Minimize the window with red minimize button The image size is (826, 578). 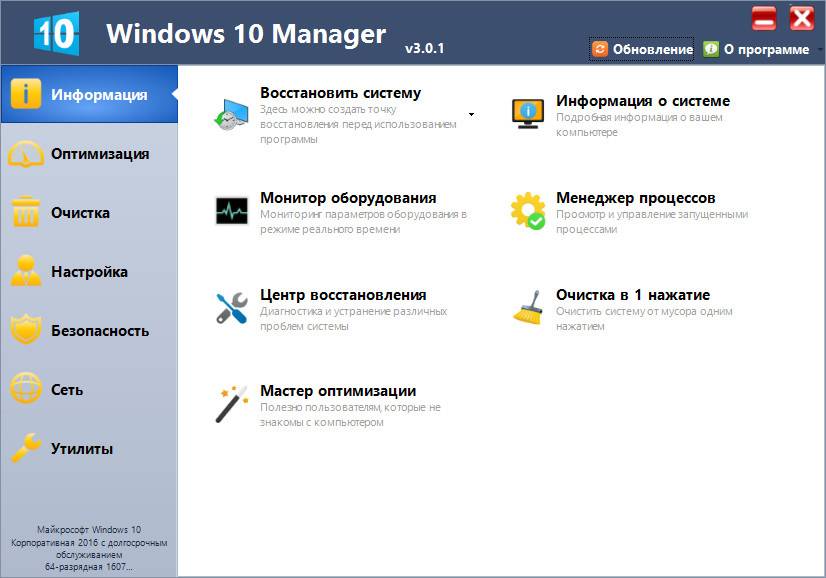click(764, 18)
